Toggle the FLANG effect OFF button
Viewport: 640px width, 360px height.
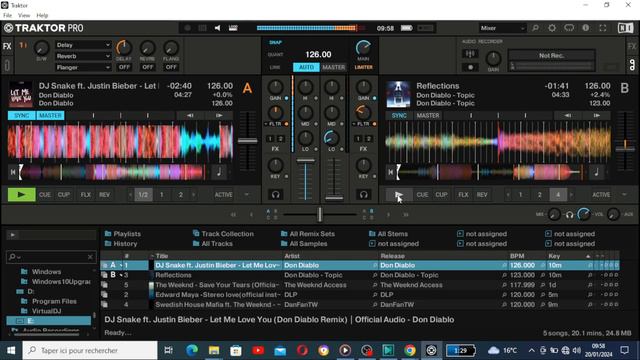171,67
